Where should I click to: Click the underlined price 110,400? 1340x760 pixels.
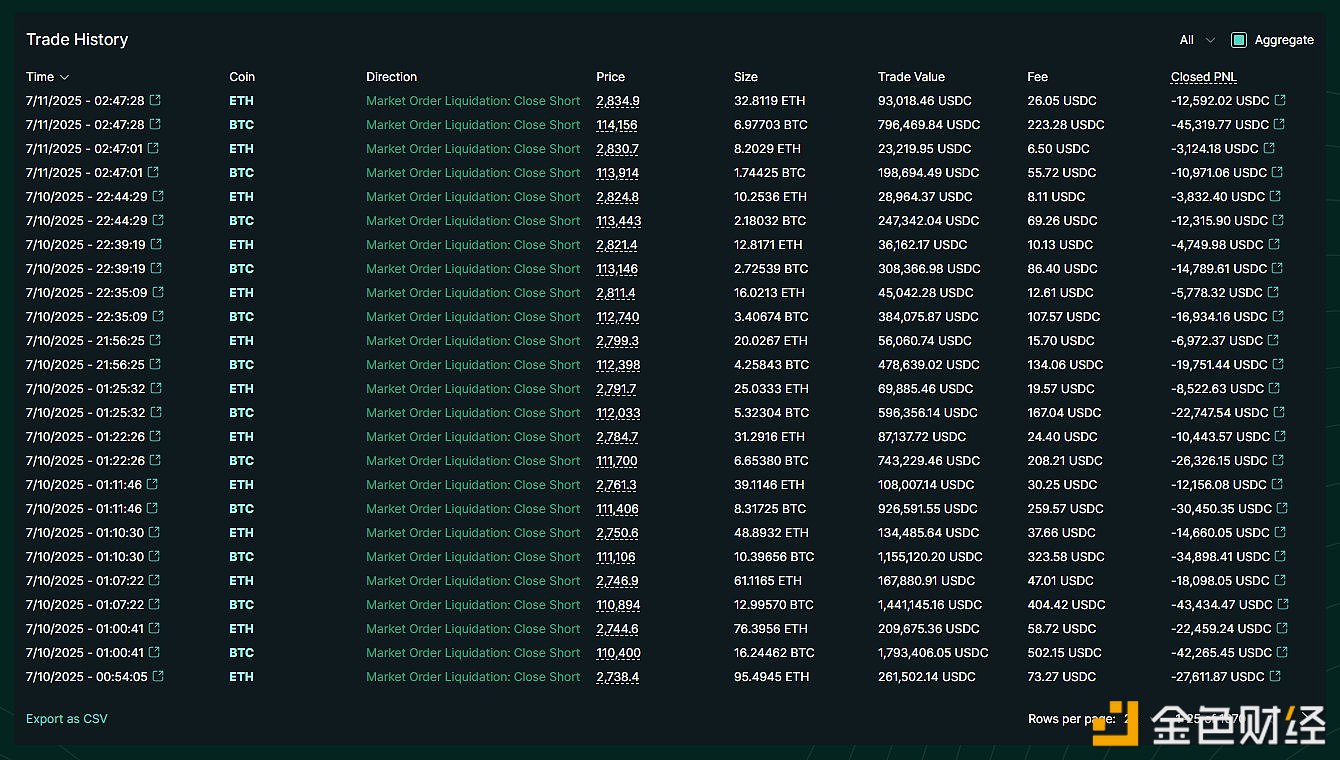tap(618, 653)
